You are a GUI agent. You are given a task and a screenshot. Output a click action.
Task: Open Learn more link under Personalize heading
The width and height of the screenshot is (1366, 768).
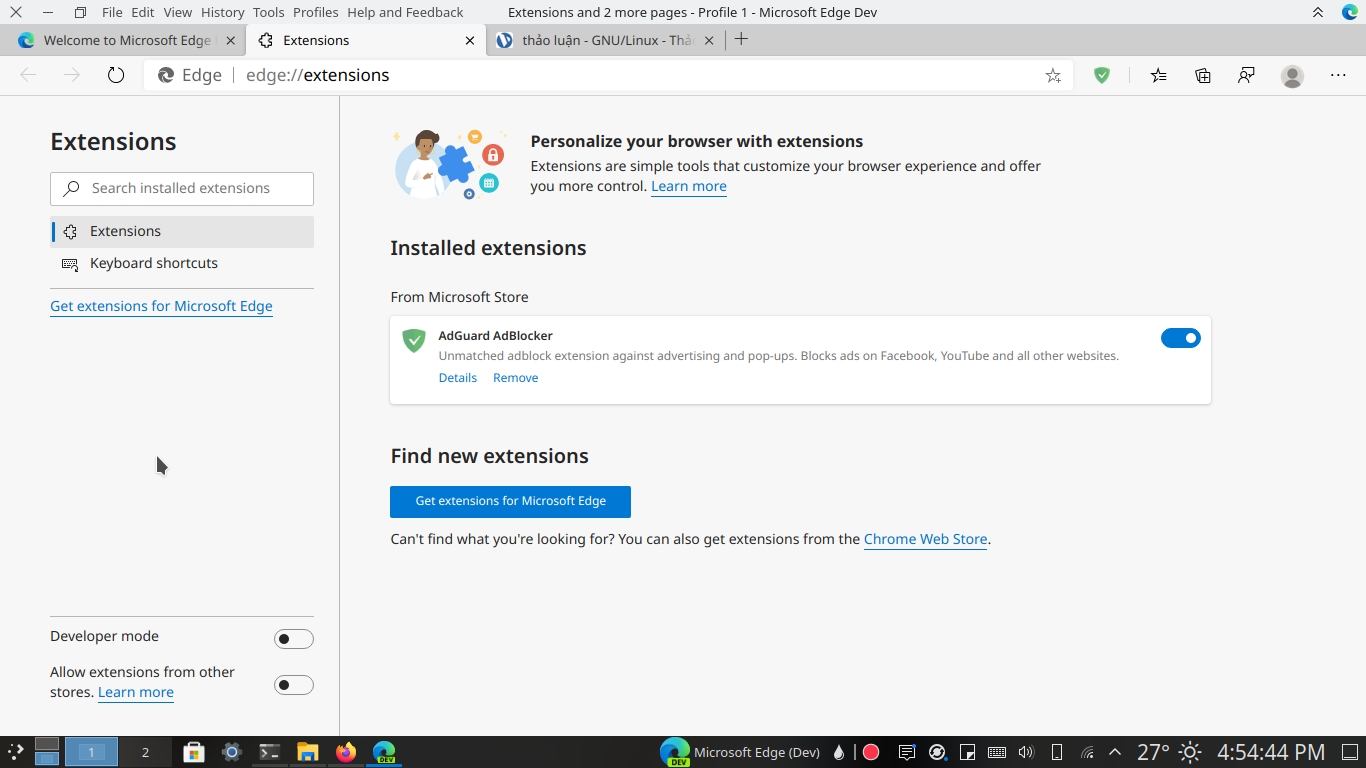(689, 186)
